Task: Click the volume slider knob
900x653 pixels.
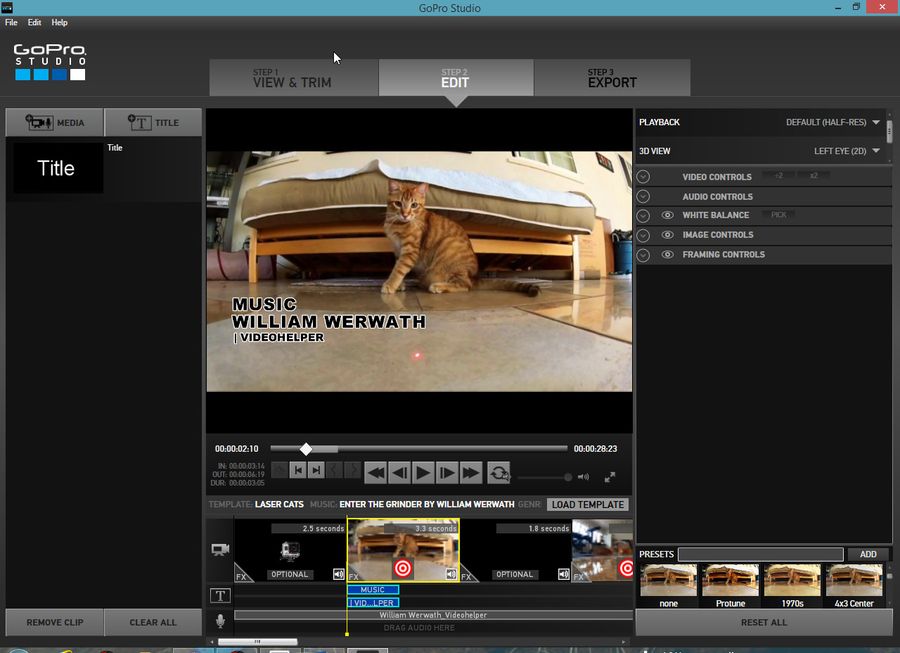Action: tap(568, 477)
